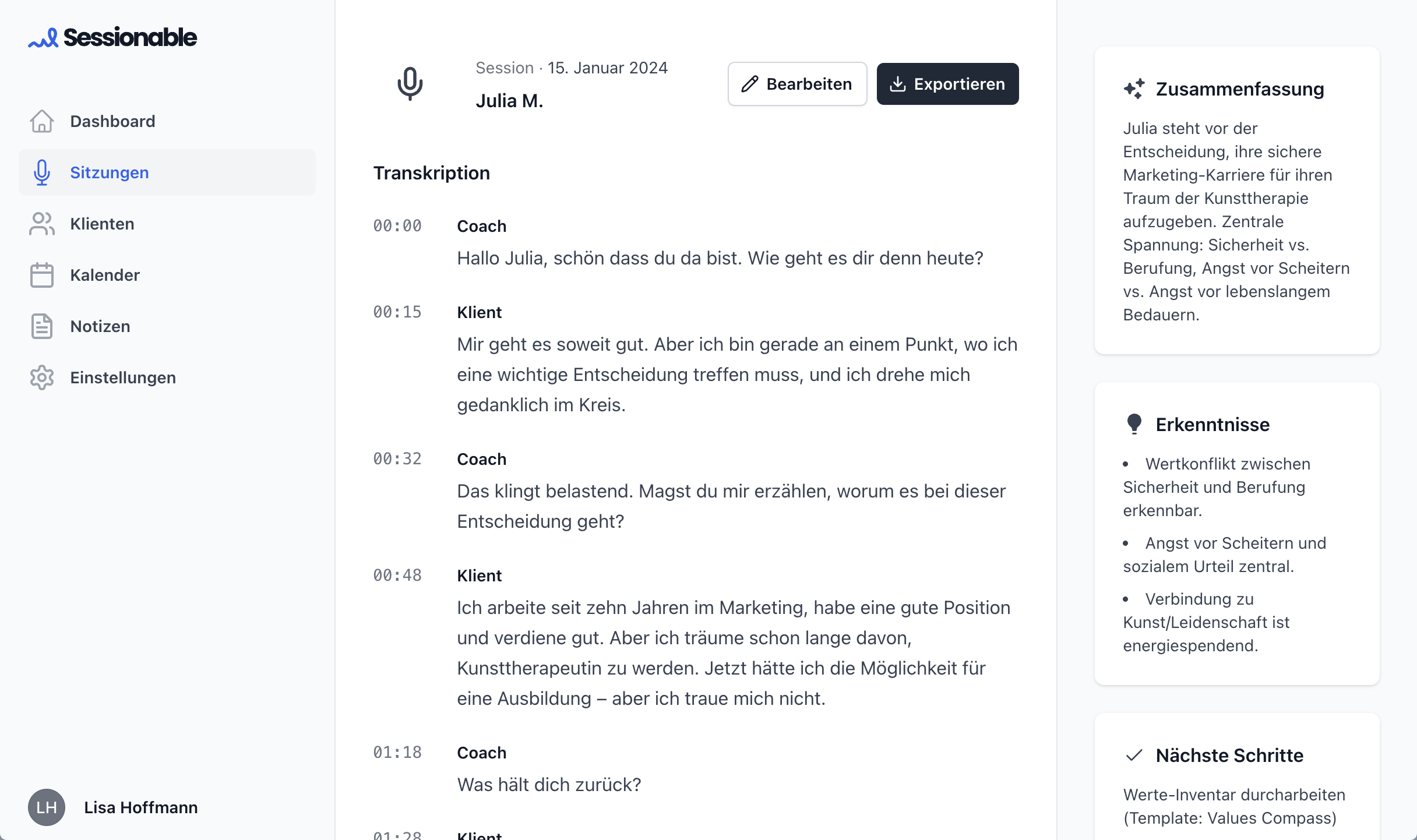Open the Dashboard menu item
Viewport: 1417px width, 840px height.
112,121
